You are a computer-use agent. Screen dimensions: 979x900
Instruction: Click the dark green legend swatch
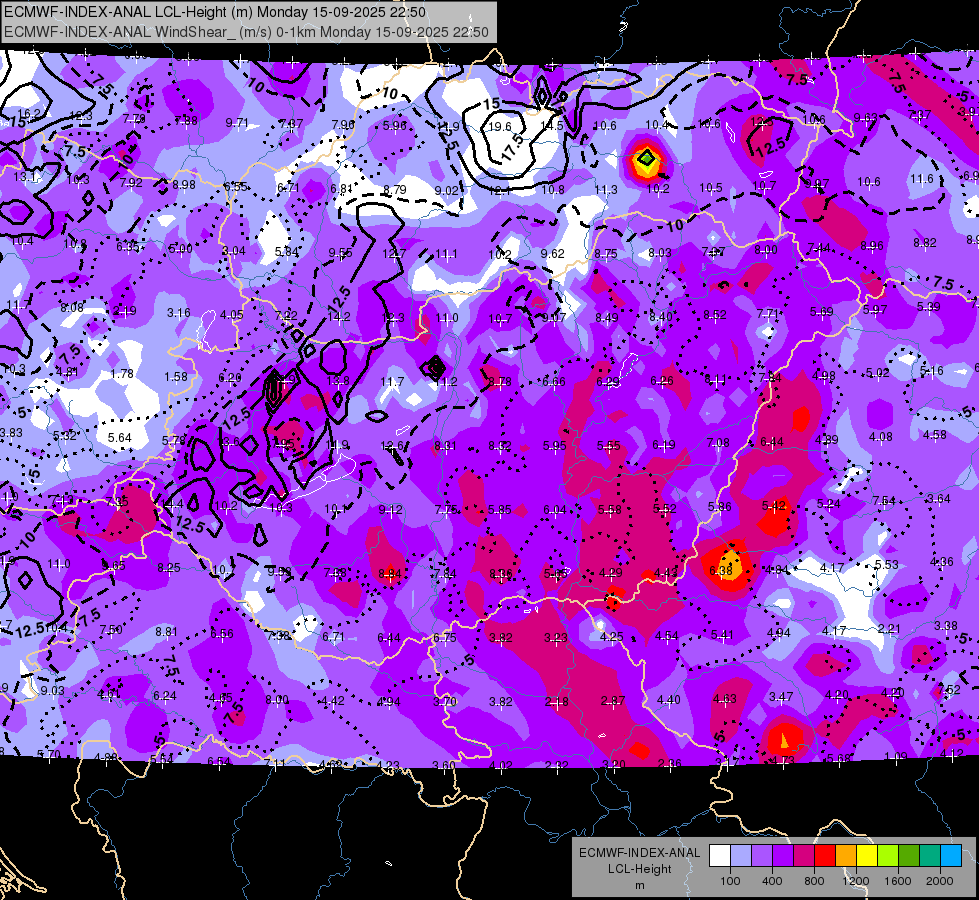[x=908, y=856]
